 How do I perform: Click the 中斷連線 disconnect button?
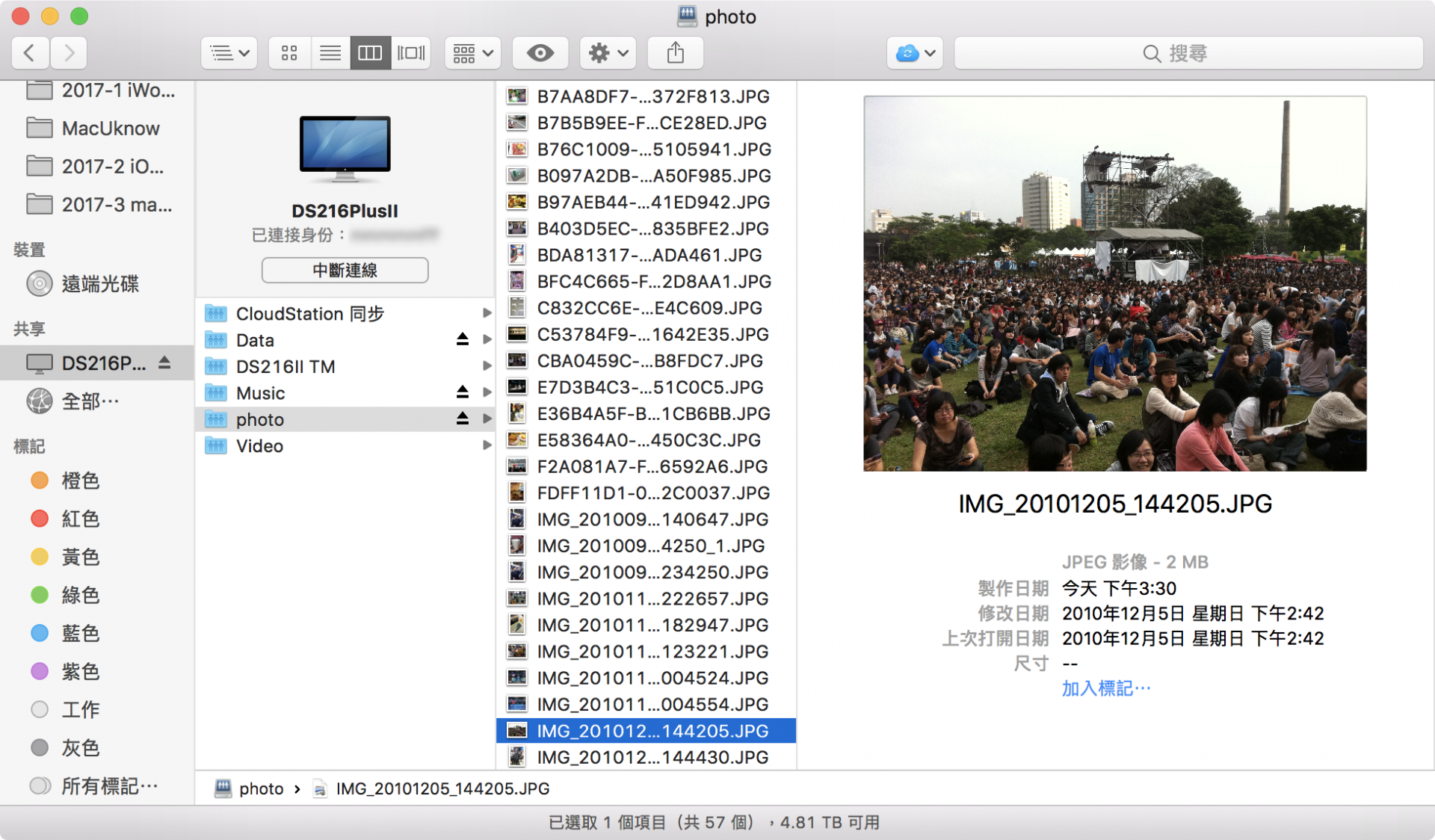coord(345,270)
